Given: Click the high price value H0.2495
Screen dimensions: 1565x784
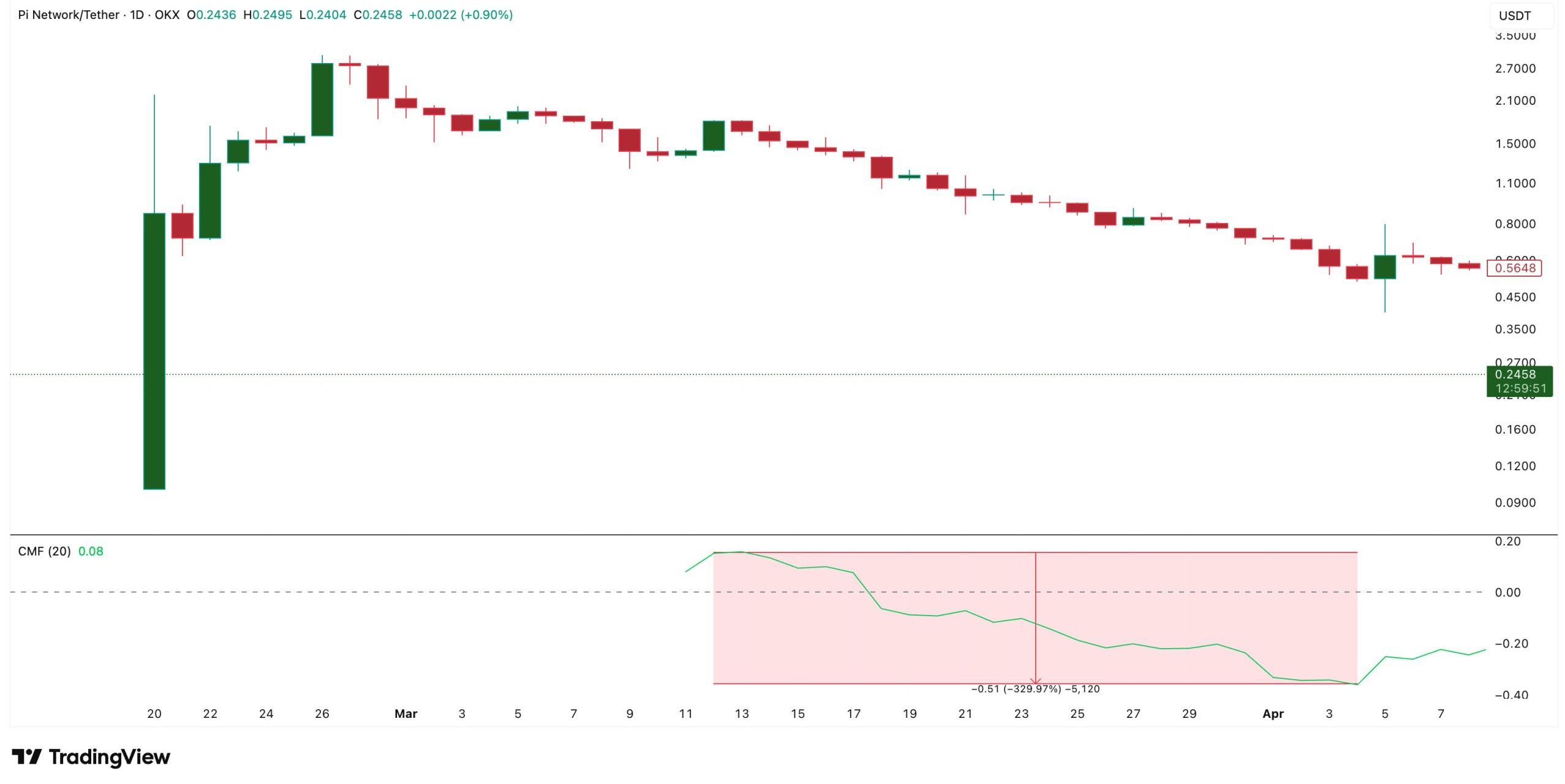Looking at the screenshot, I should tap(268, 15).
